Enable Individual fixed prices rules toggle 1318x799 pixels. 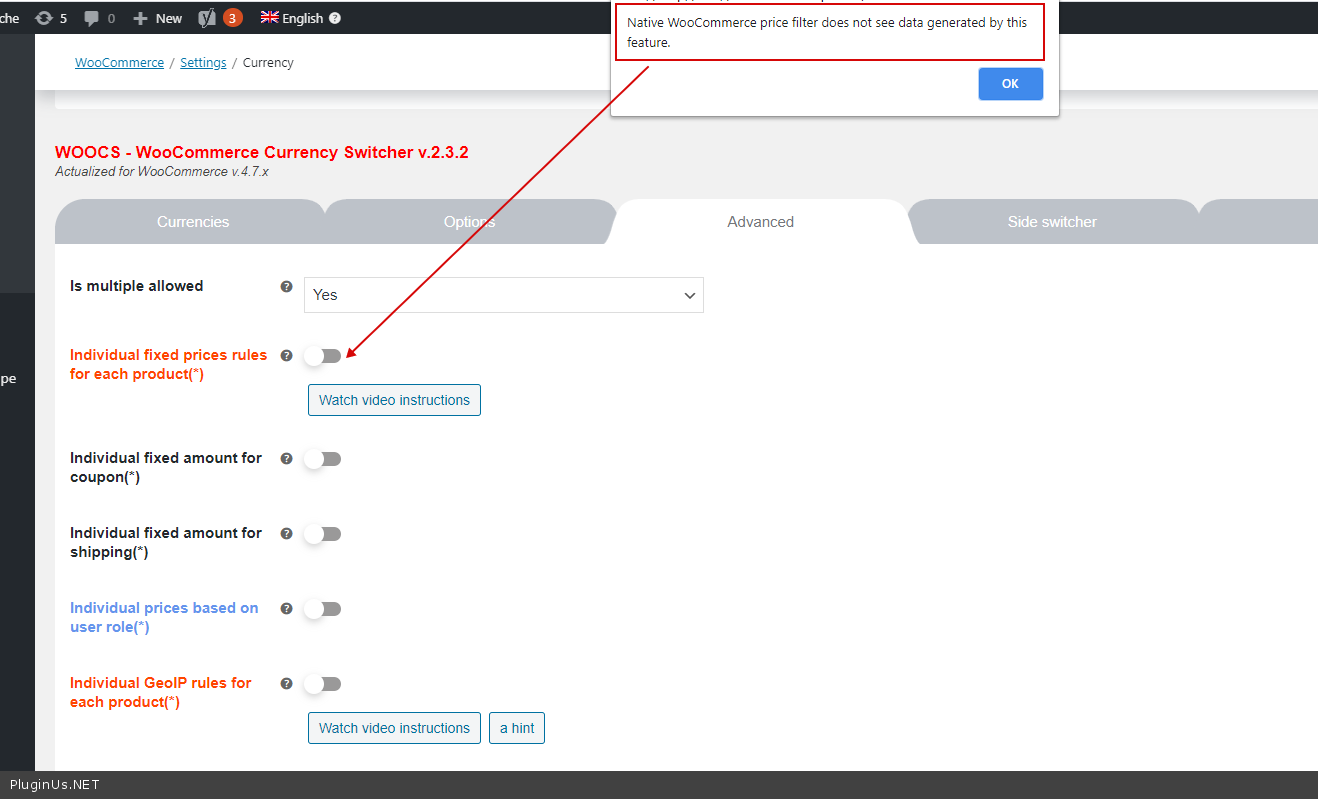[x=323, y=356]
